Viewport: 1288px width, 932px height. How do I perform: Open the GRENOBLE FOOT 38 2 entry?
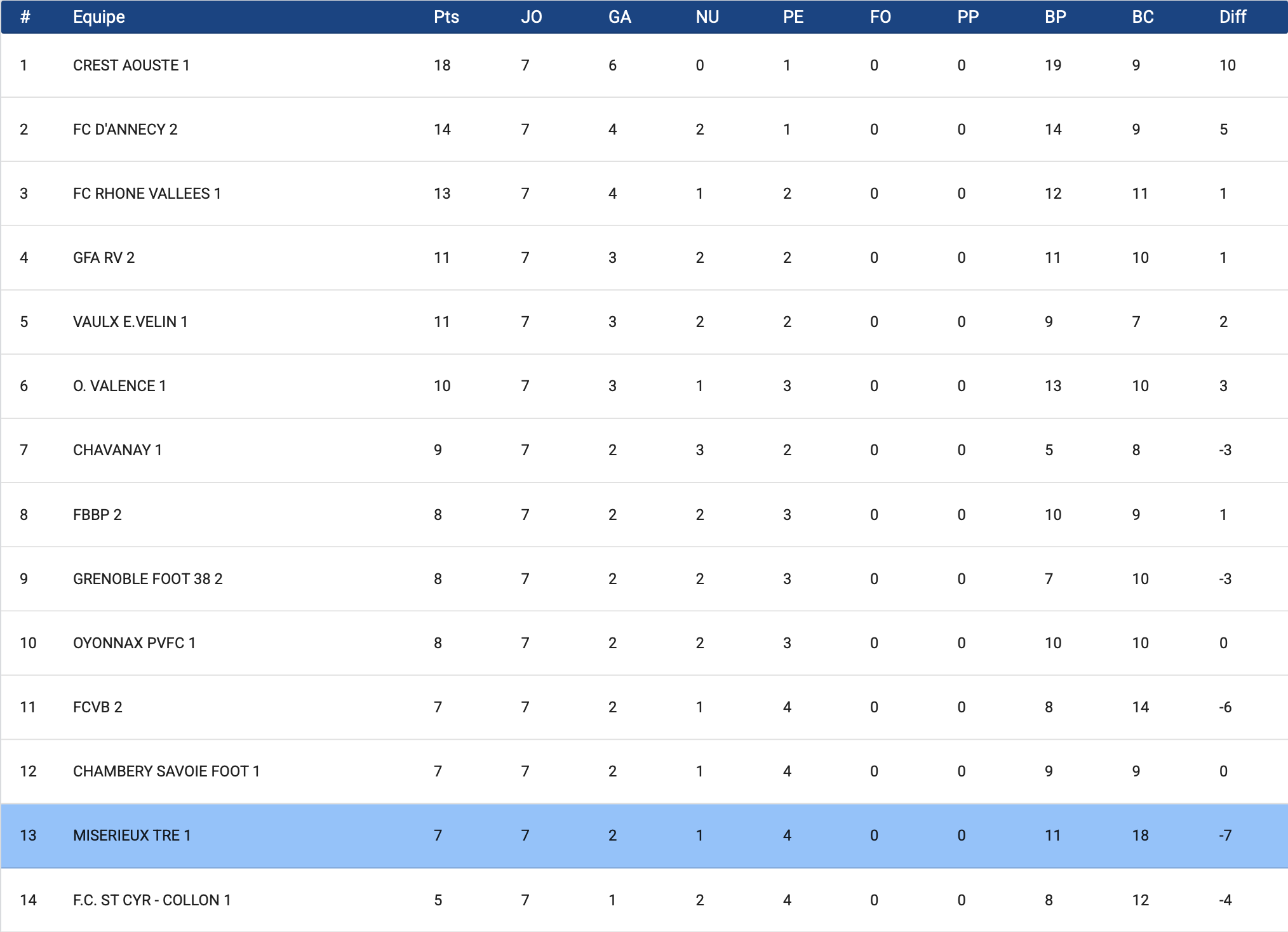(147, 579)
